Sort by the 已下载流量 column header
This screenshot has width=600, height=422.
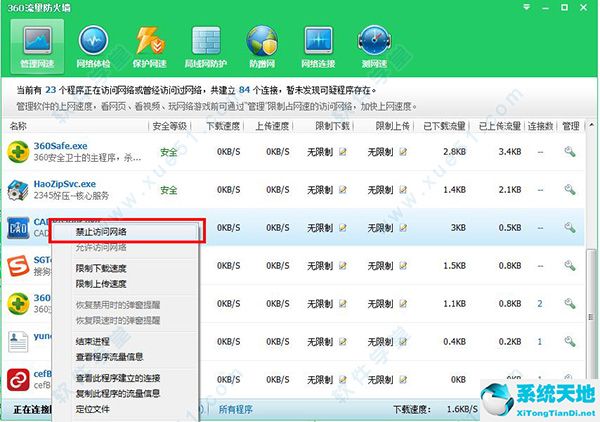point(444,126)
